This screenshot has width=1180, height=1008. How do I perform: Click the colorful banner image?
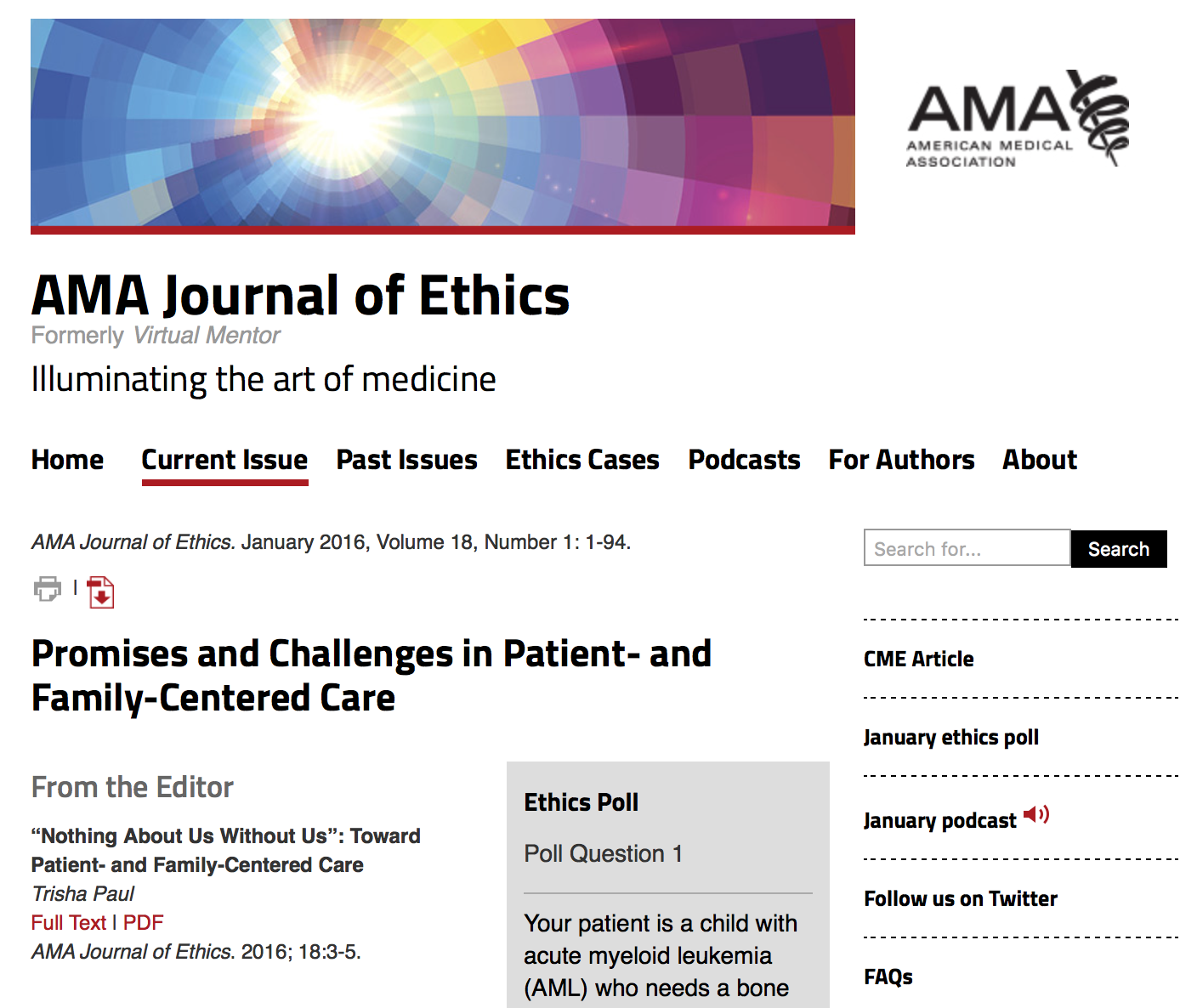tap(442, 125)
